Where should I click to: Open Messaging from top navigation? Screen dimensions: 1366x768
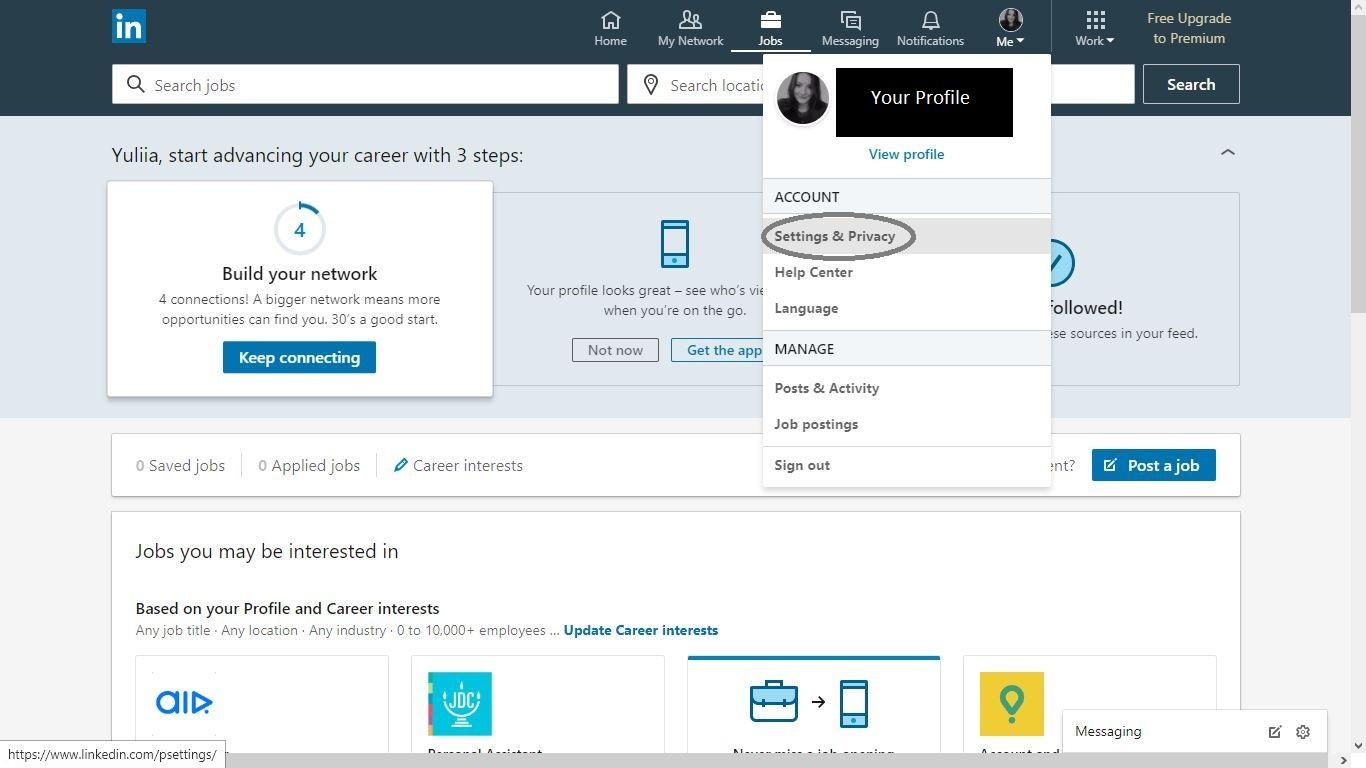850,28
